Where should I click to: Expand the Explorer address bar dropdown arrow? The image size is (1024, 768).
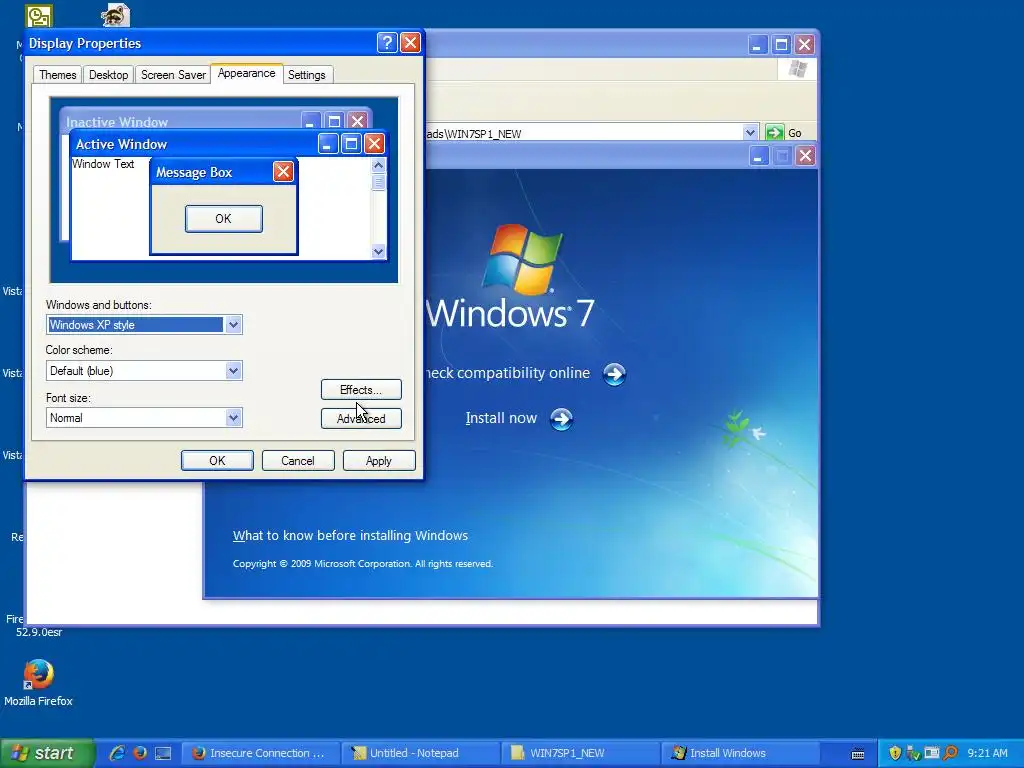[x=750, y=133]
